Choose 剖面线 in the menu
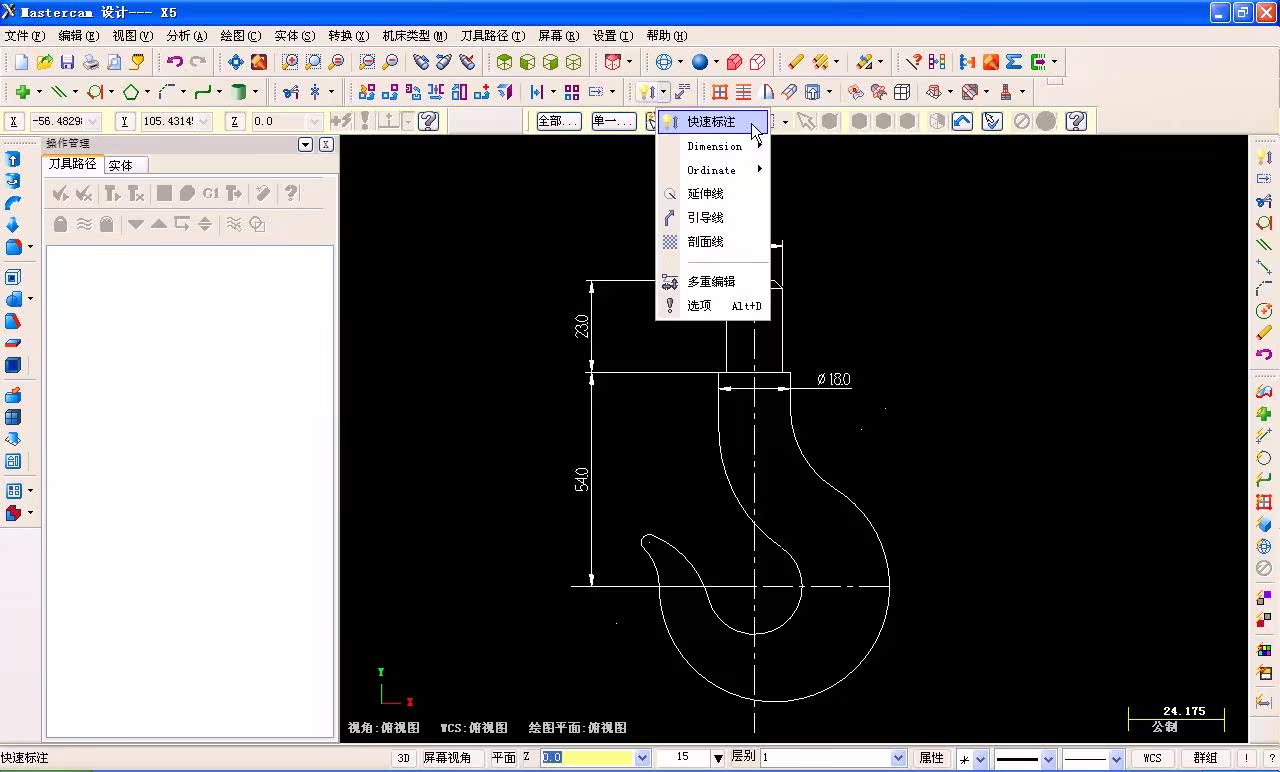The width and height of the screenshot is (1280, 772). point(713,242)
